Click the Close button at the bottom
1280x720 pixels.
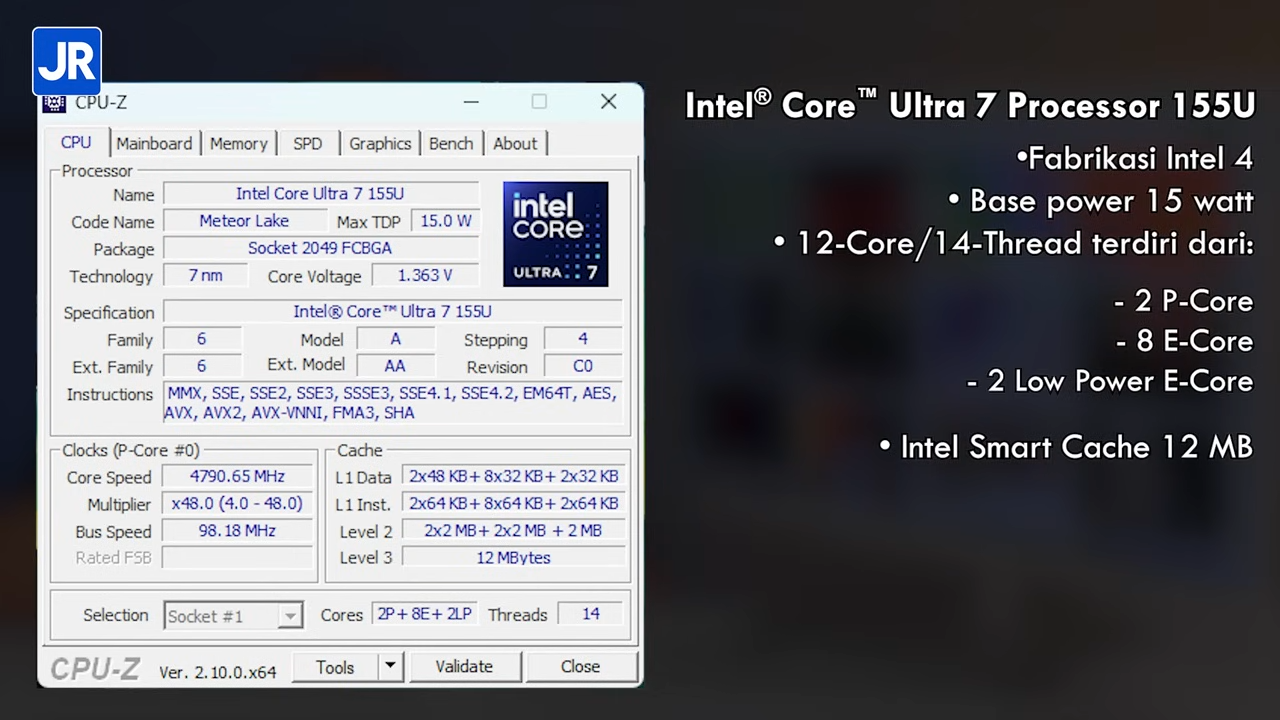click(x=581, y=666)
